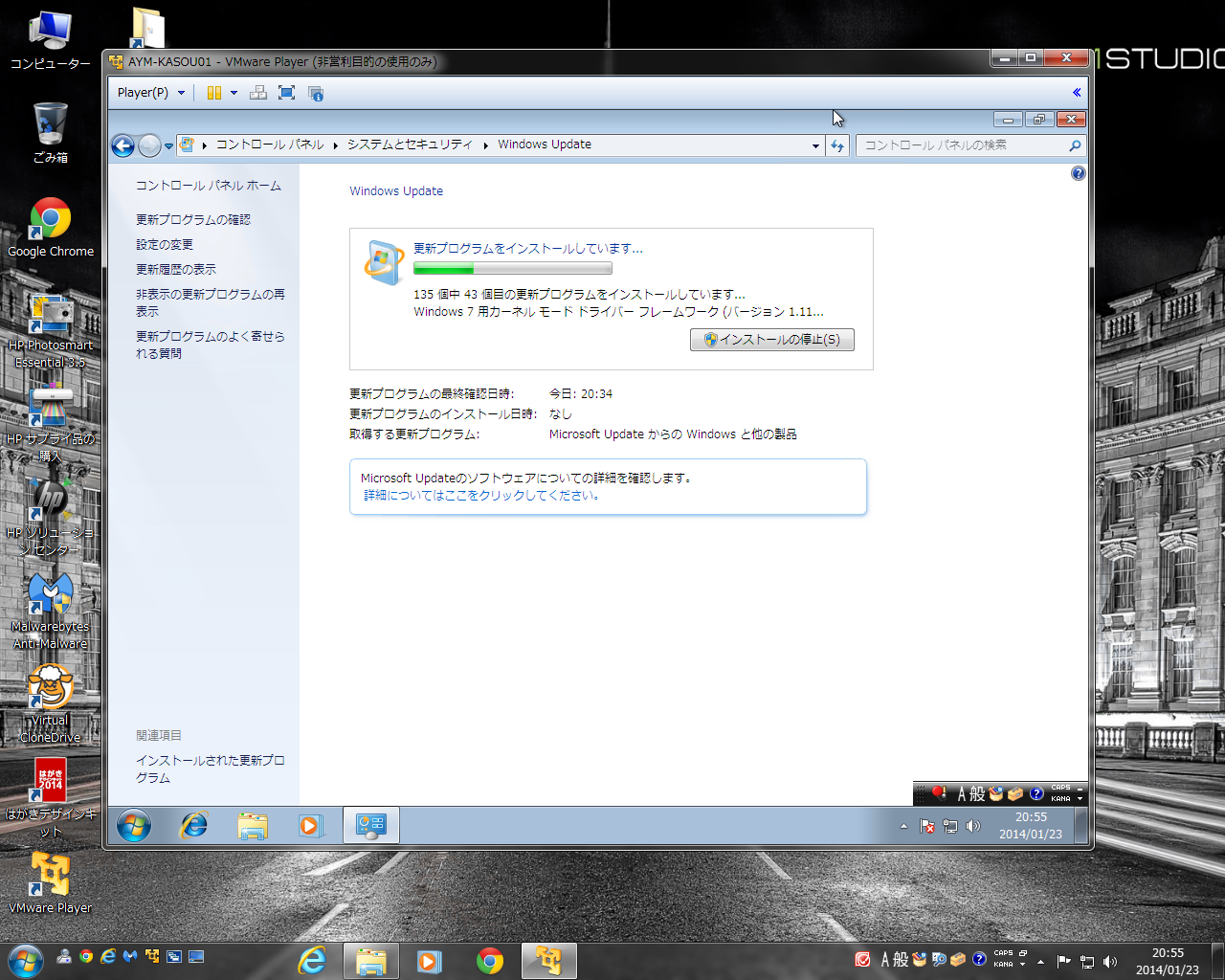Enter full screen mode in VMware toolbar

[286, 93]
